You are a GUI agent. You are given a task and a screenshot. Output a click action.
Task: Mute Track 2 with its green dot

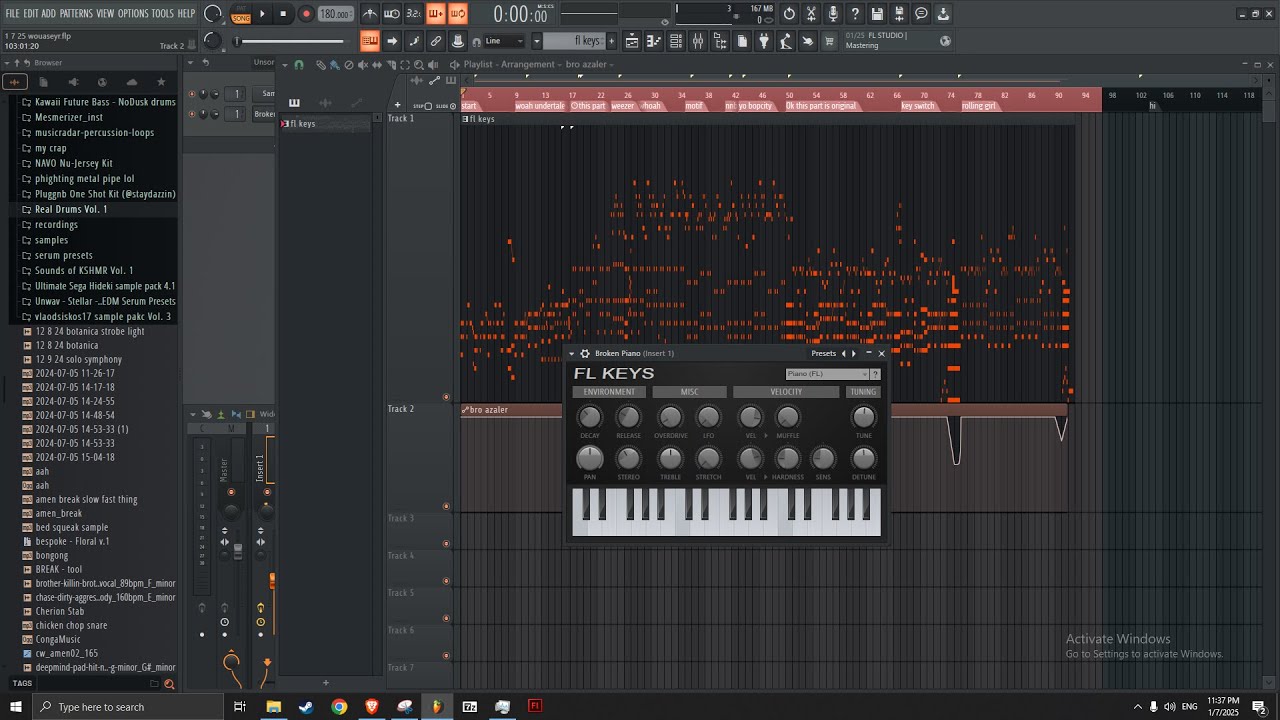click(446, 506)
